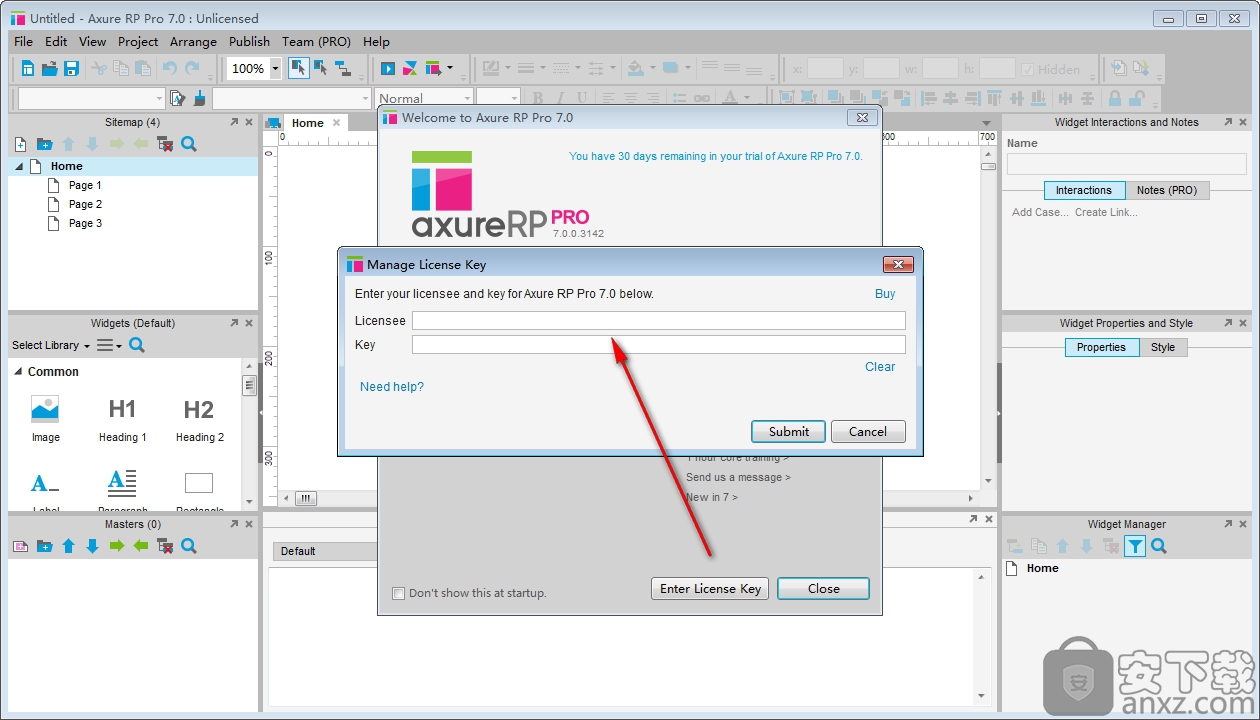Open the Widget Style Editor icon
This screenshot has width=1260, height=720.
click(178, 98)
